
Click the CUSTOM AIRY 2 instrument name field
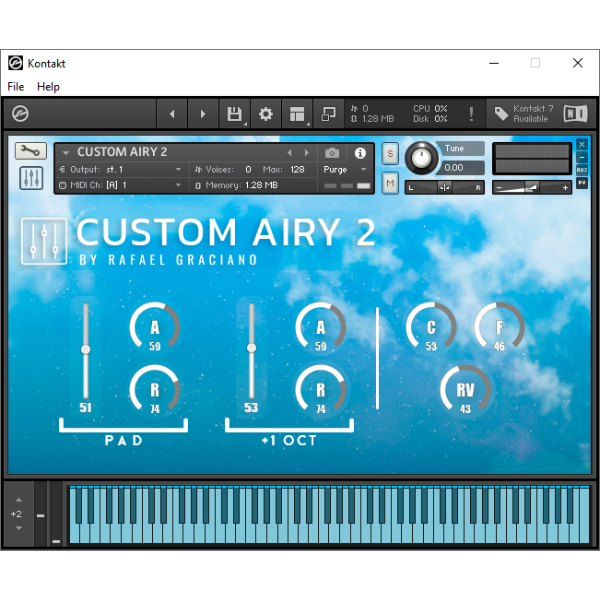pyautogui.click(x=122, y=152)
